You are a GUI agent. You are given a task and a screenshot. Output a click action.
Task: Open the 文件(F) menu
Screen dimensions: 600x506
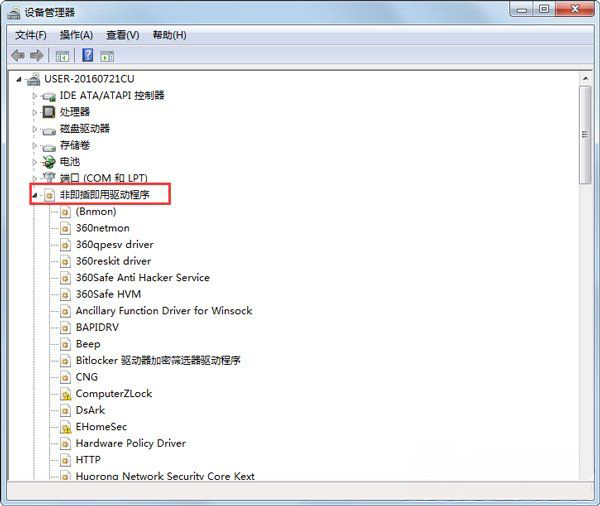coord(31,35)
